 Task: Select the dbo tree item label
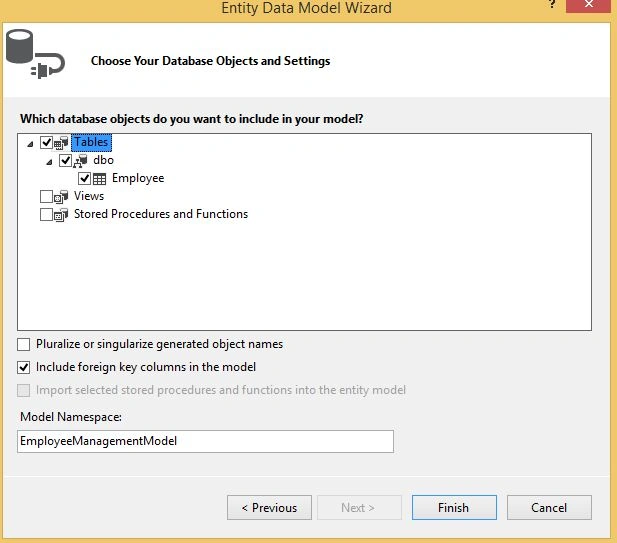click(x=103, y=160)
